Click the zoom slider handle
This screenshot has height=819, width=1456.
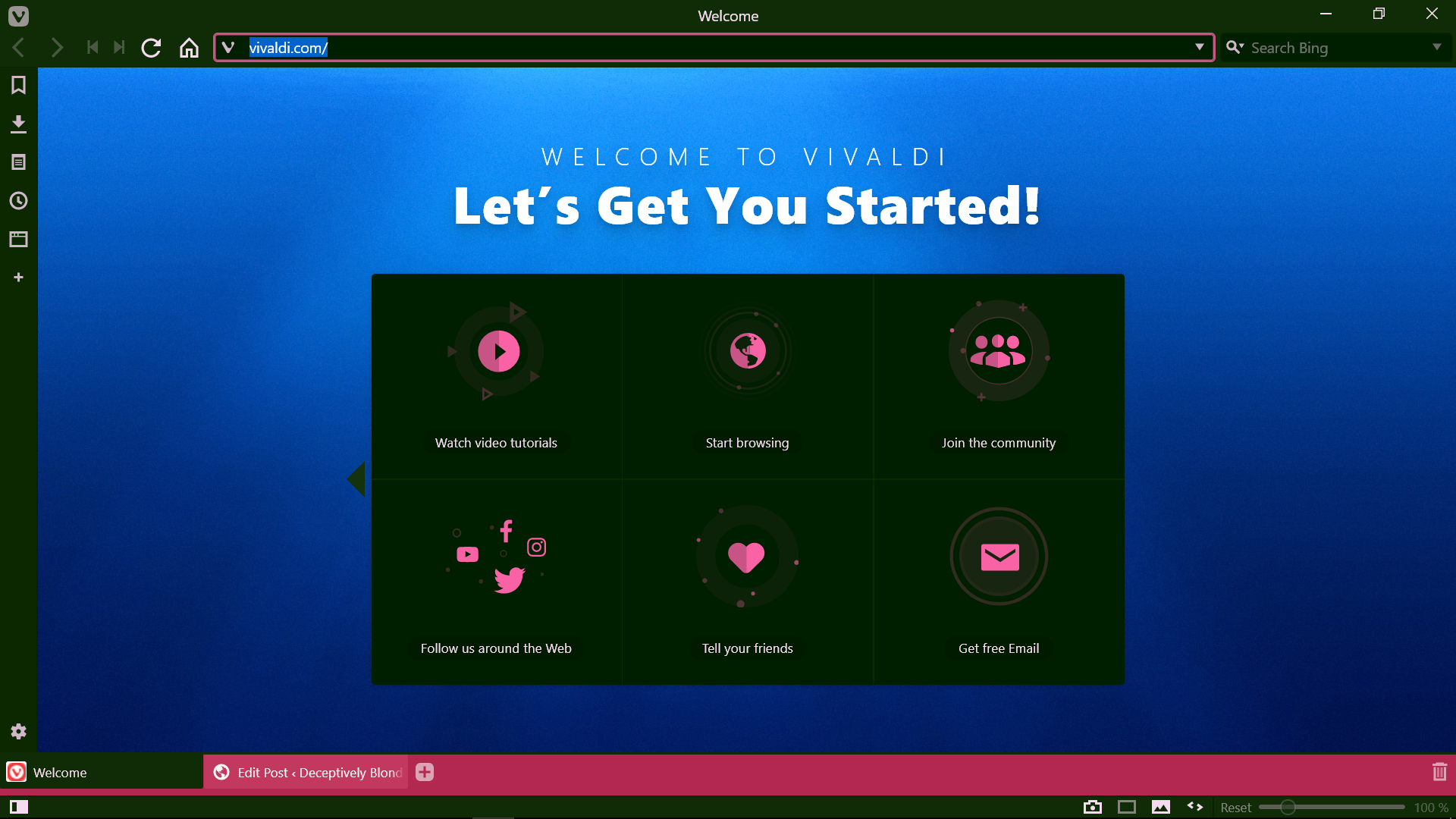tap(1287, 808)
